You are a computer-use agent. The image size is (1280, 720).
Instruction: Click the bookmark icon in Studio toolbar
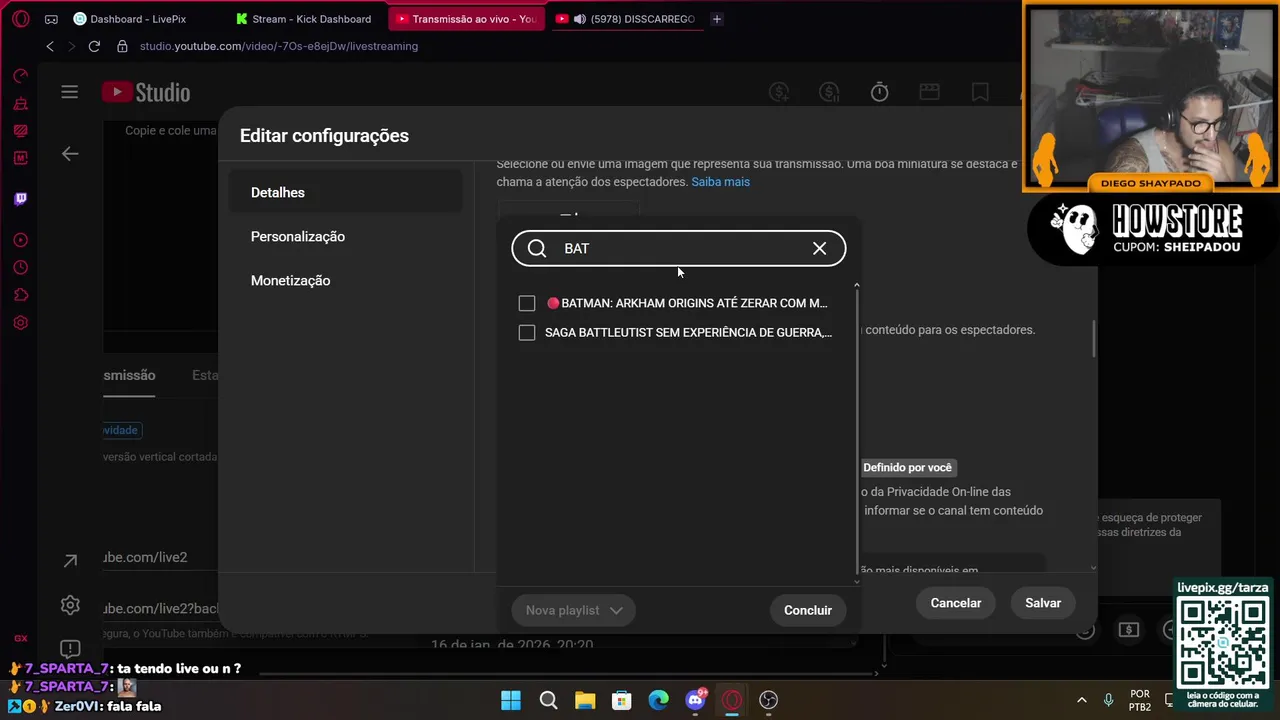pyautogui.click(x=980, y=92)
